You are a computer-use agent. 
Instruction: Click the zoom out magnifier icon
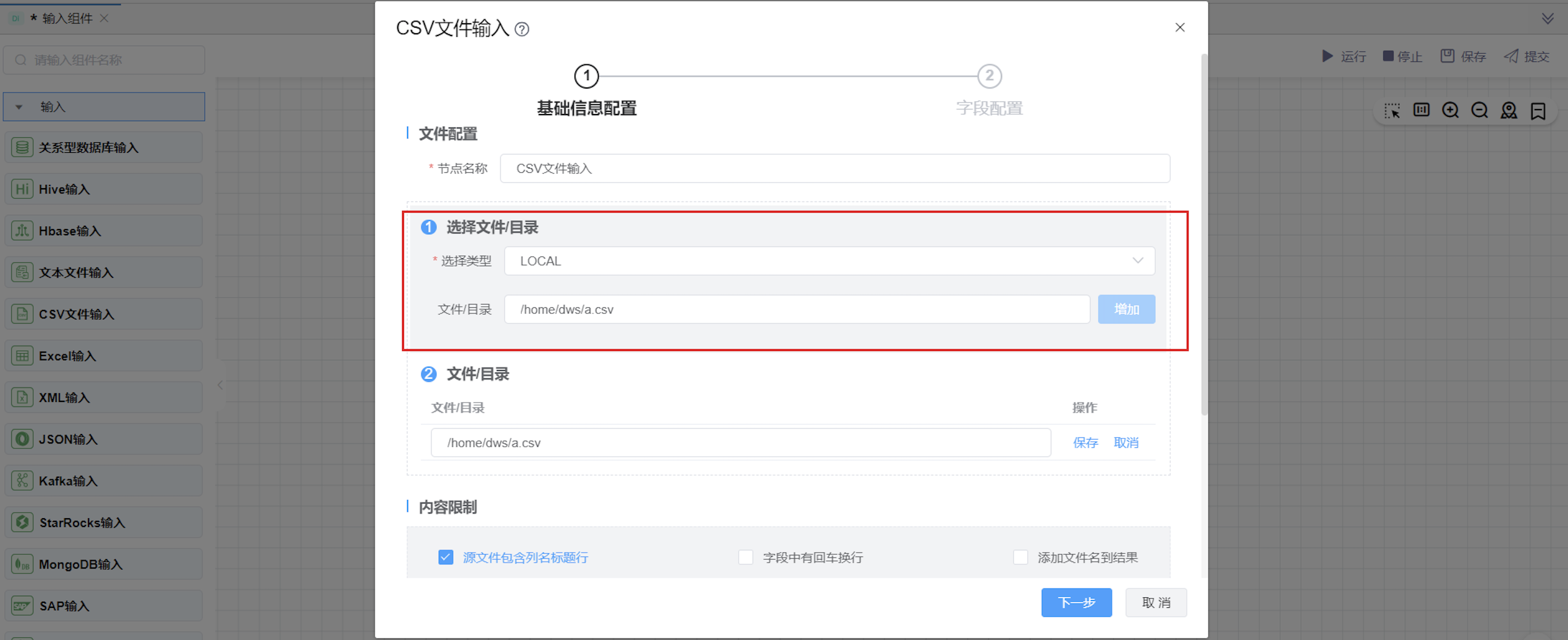[1479, 110]
